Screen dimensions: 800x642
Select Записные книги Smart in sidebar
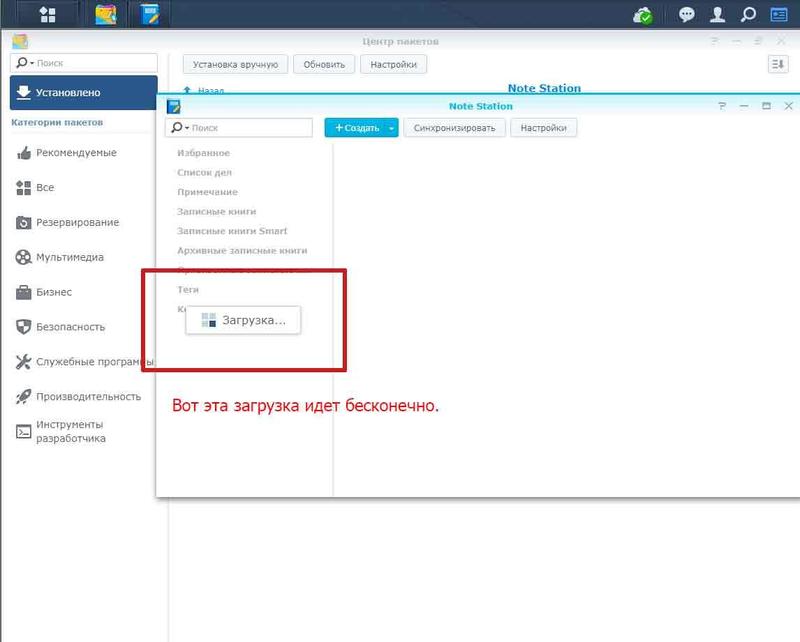click(x=232, y=231)
